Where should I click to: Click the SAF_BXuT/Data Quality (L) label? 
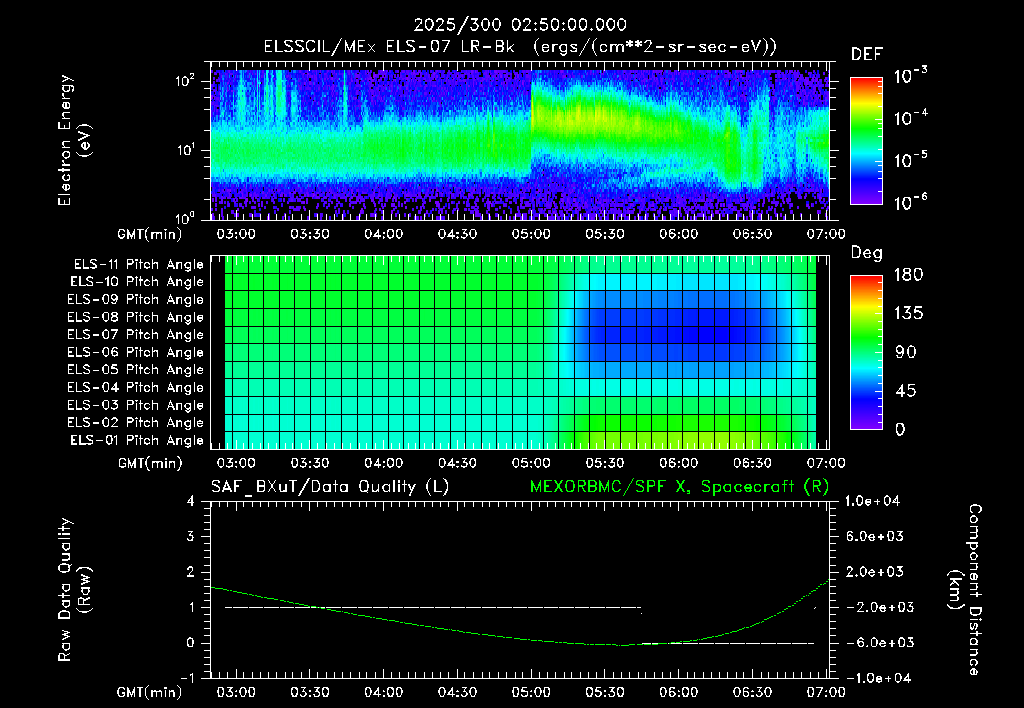click(x=330, y=487)
